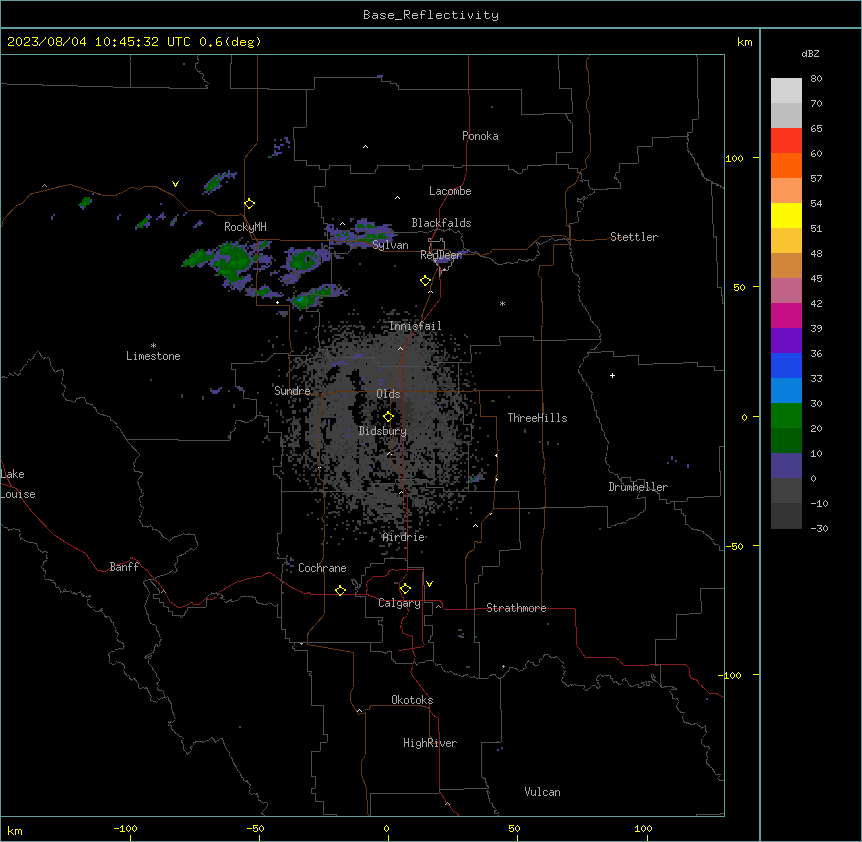Click the yellow diamond marker above Calgary label

click(405, 589)
